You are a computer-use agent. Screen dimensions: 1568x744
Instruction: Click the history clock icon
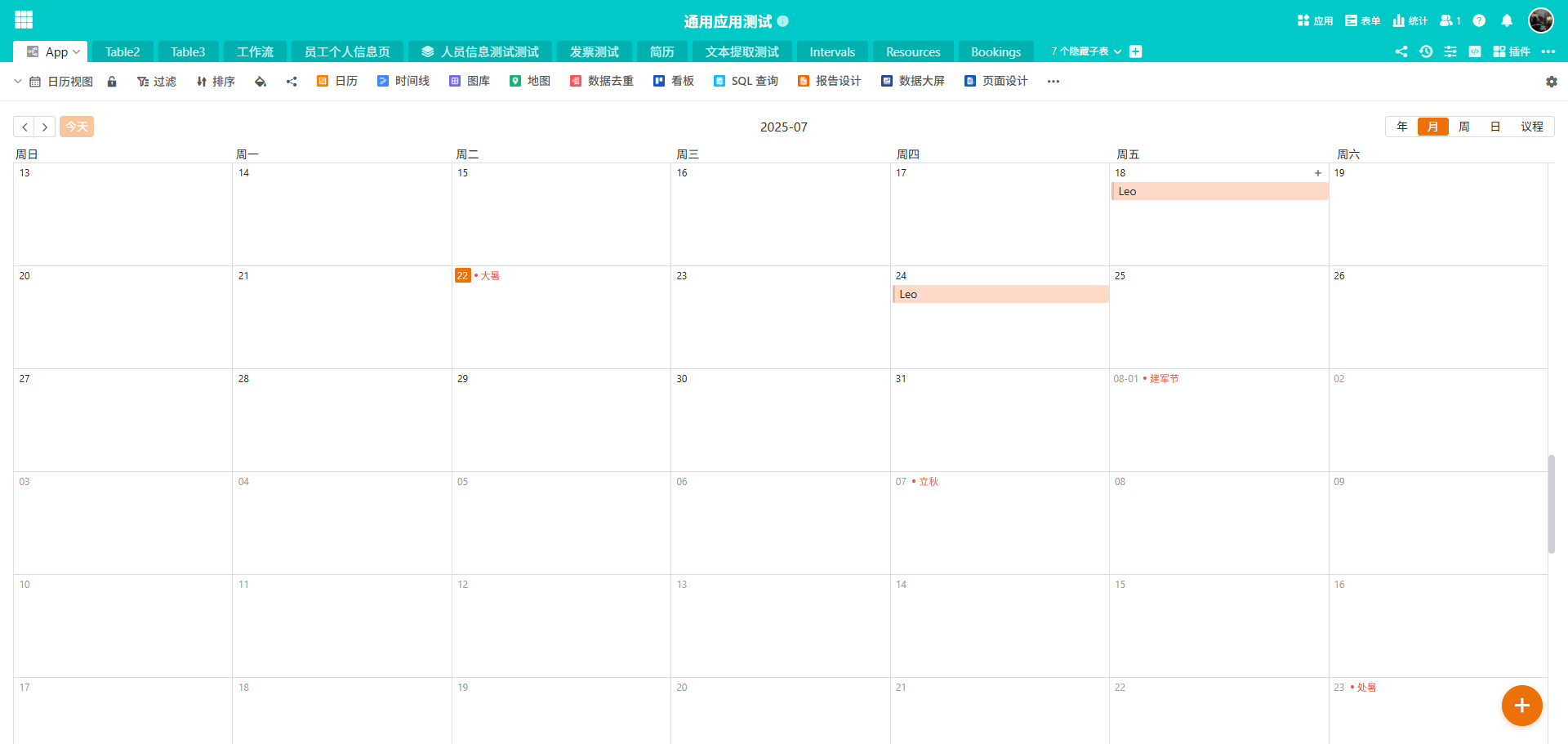coord(1426,51)
